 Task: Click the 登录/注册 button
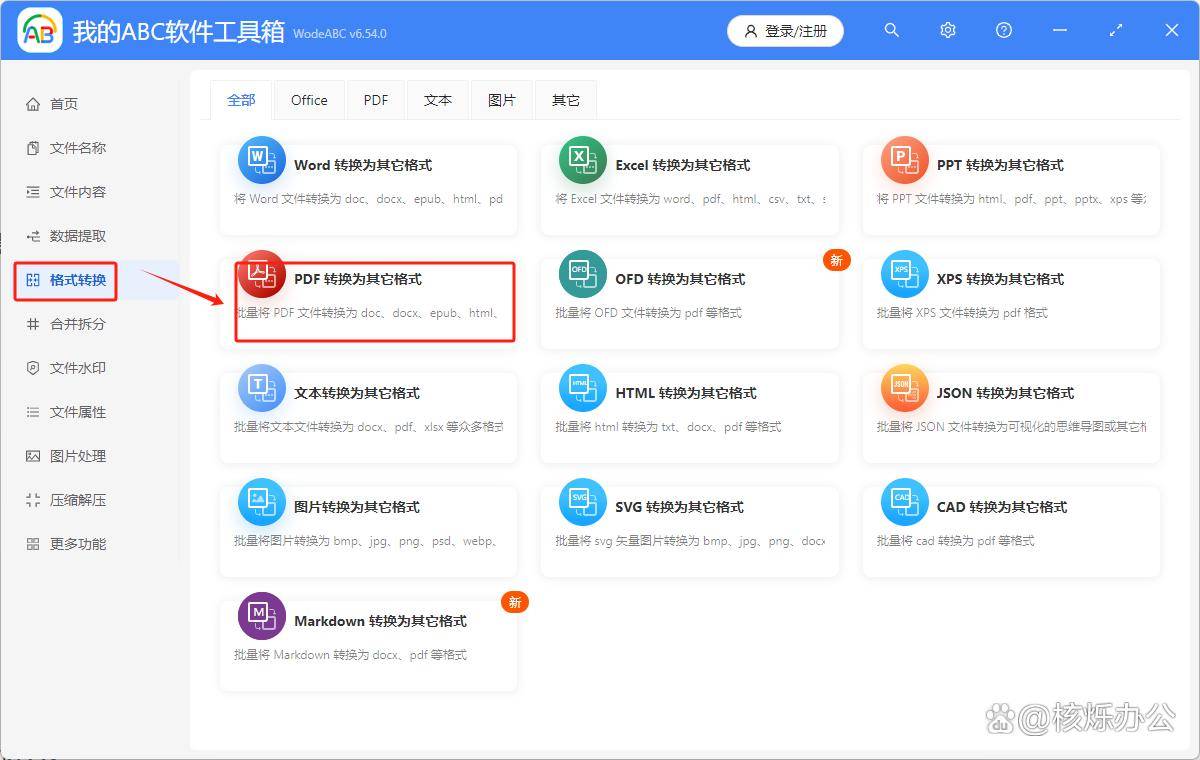(785, 31)
